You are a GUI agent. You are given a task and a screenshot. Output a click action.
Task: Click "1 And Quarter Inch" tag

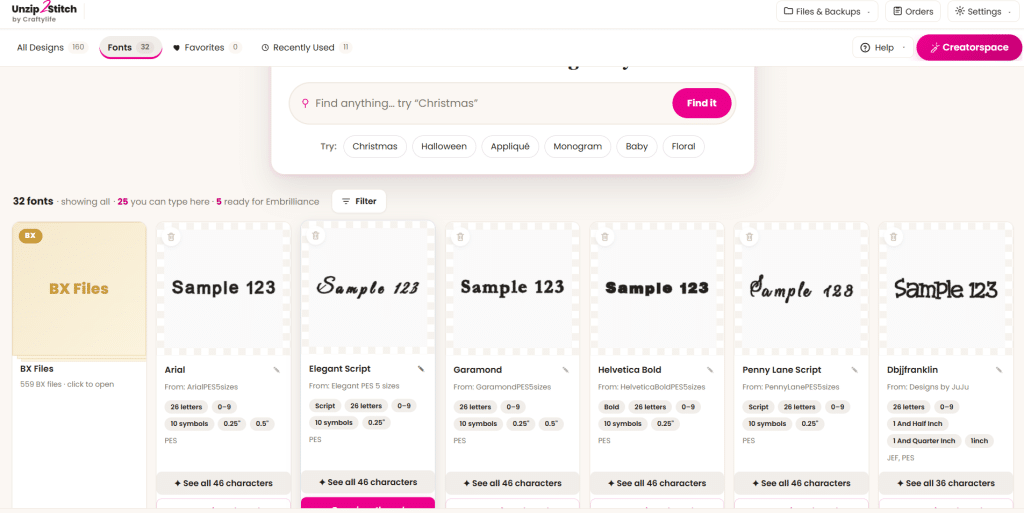point(923,441)
